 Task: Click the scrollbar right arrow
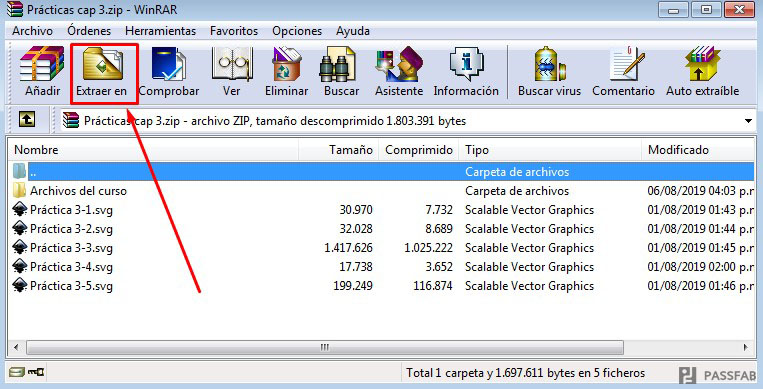pos(745,348)
